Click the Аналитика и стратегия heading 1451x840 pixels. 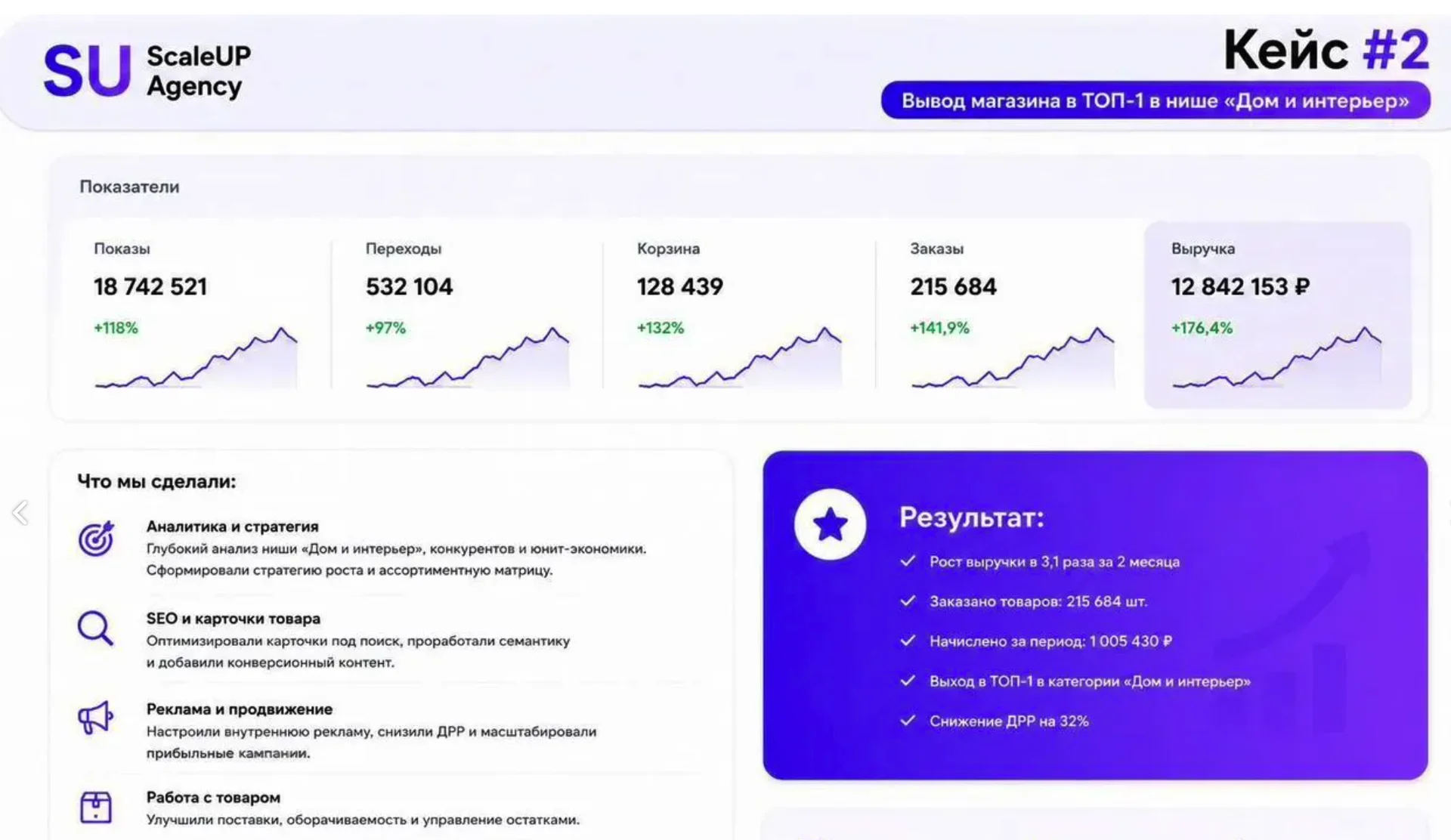[232, 527]
